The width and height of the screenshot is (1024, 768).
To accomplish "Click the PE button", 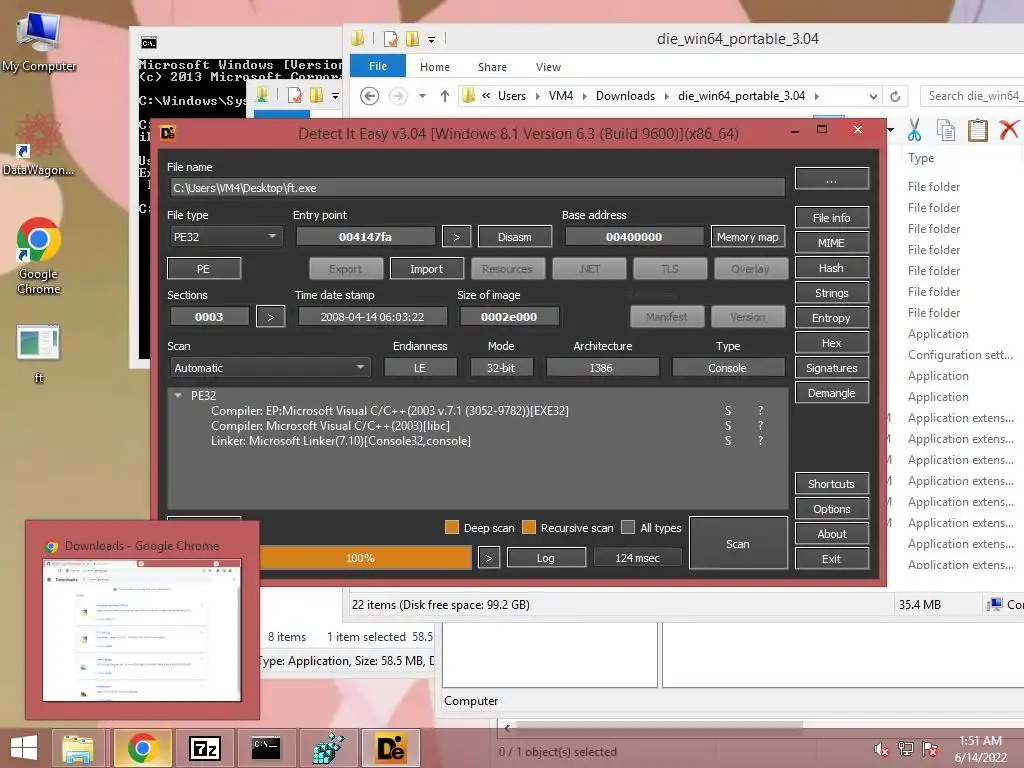I will click(204, 268).
